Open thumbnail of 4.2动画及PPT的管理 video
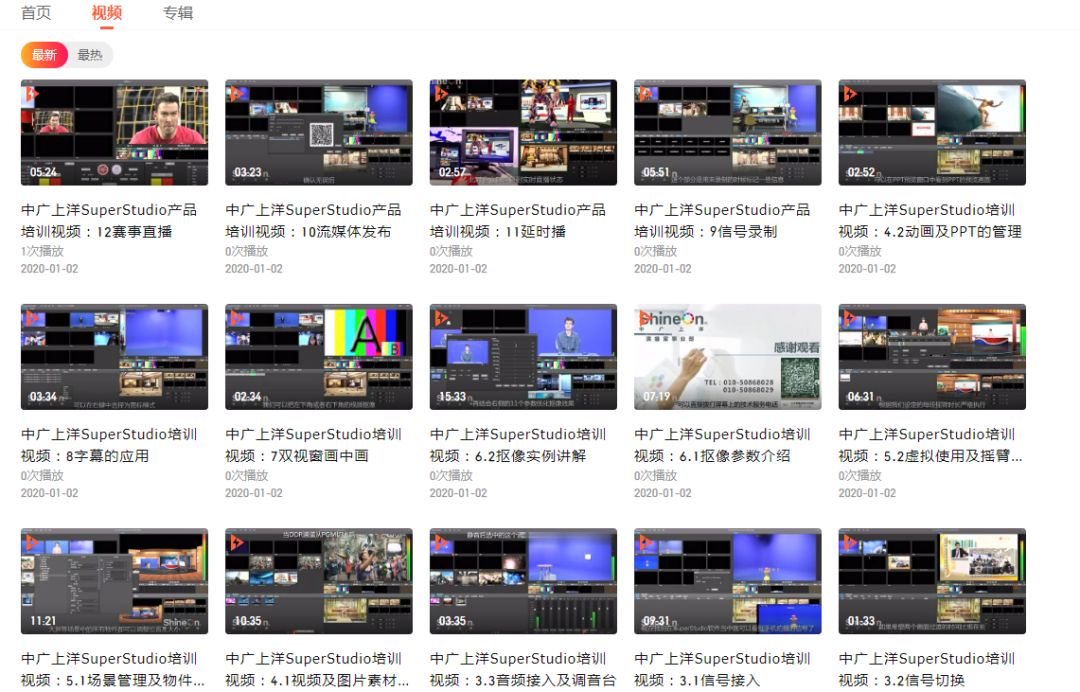 (932, 132)
